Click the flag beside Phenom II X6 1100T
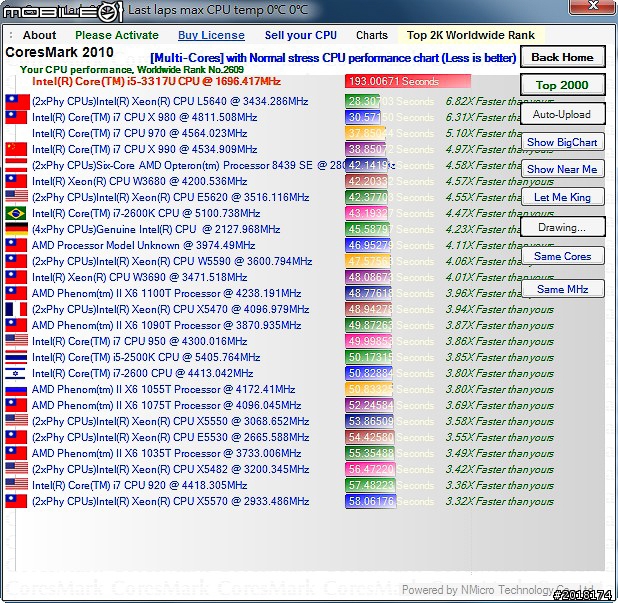This screenshot has height=603, width=618. pos(16,293)
